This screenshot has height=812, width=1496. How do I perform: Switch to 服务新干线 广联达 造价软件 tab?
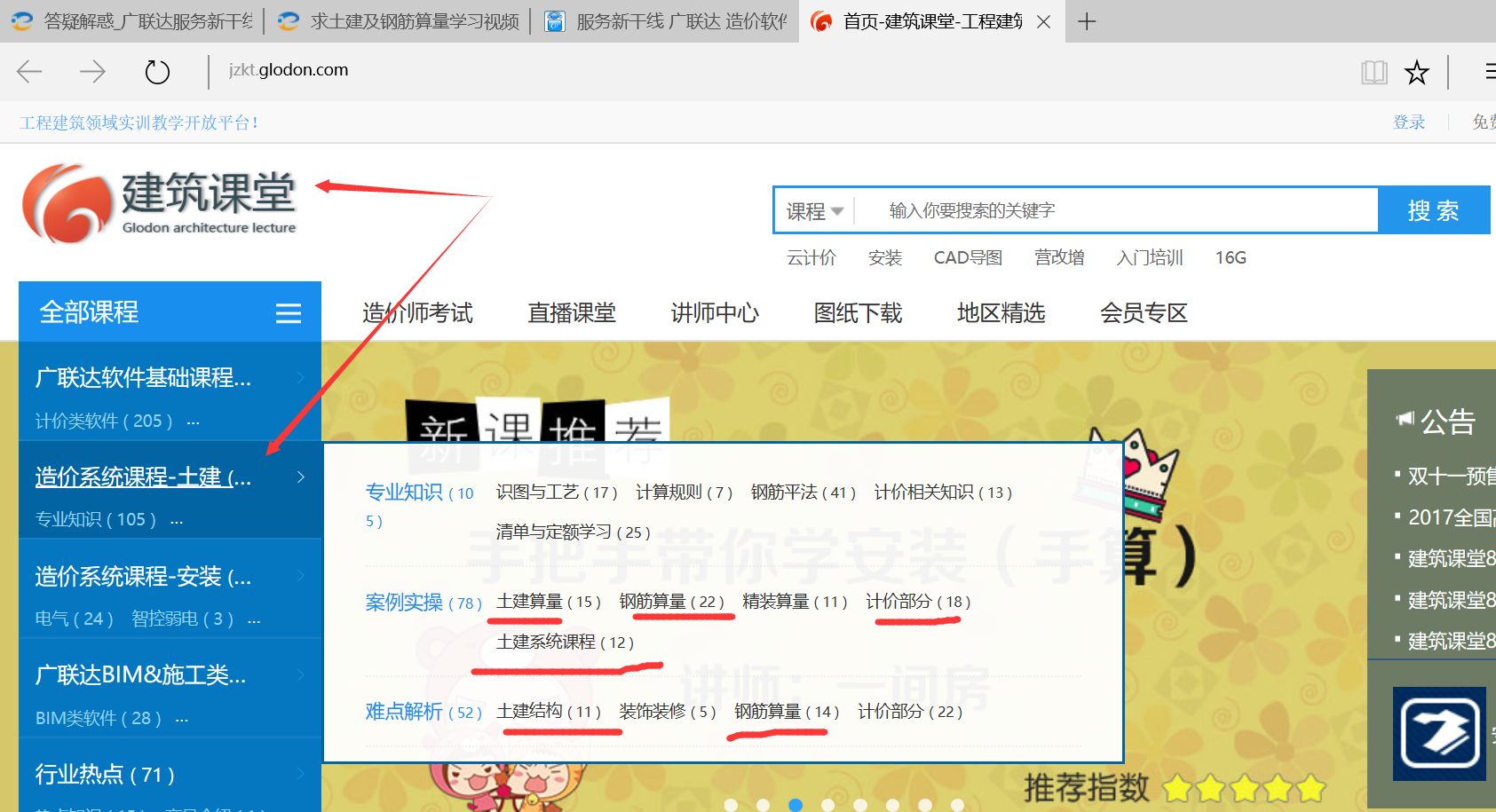click(666, 21)
